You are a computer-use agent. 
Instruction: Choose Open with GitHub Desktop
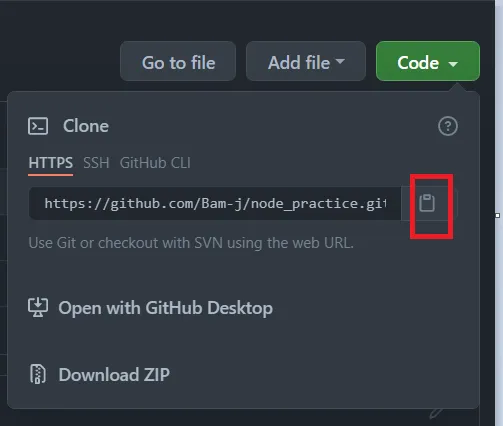coord(166,308)
